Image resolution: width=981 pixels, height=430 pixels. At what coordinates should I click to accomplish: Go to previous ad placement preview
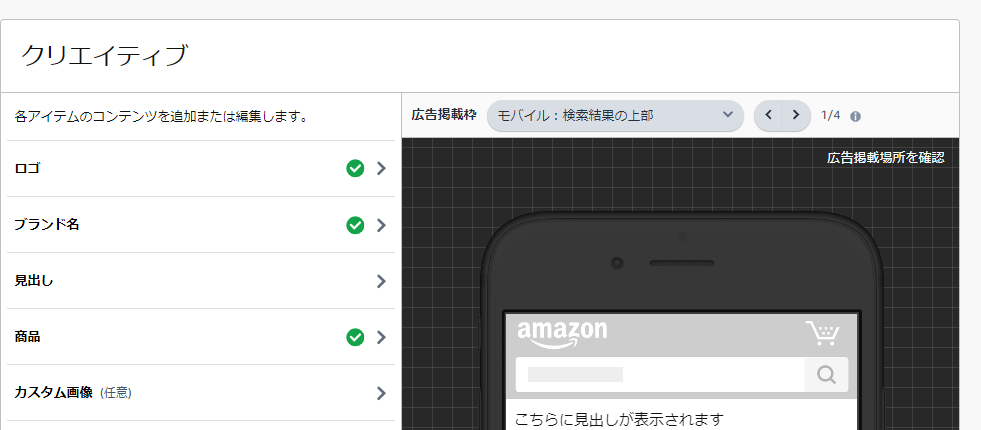click(x=768, y=115)
